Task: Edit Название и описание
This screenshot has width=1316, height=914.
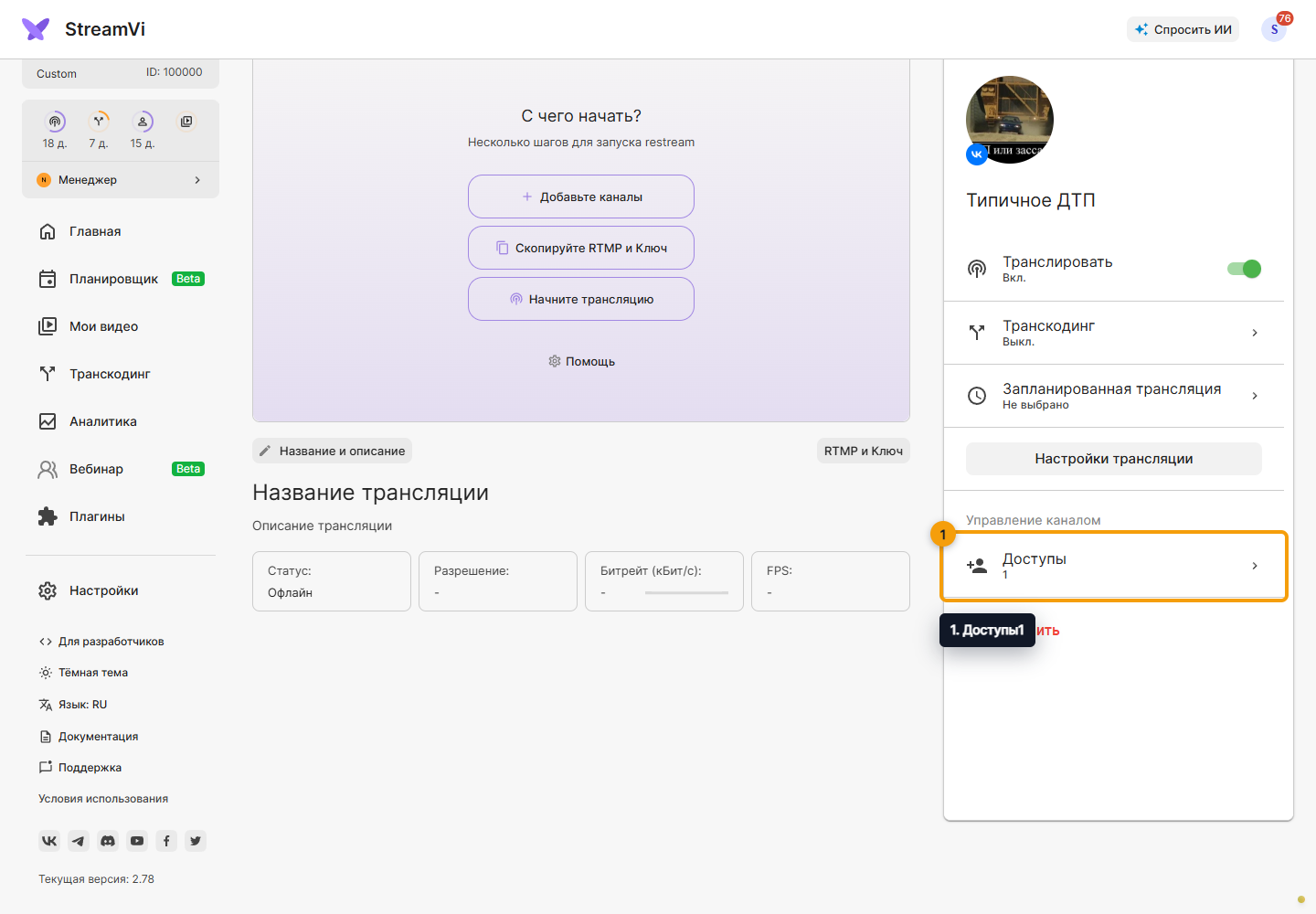Action: point(332,451)
